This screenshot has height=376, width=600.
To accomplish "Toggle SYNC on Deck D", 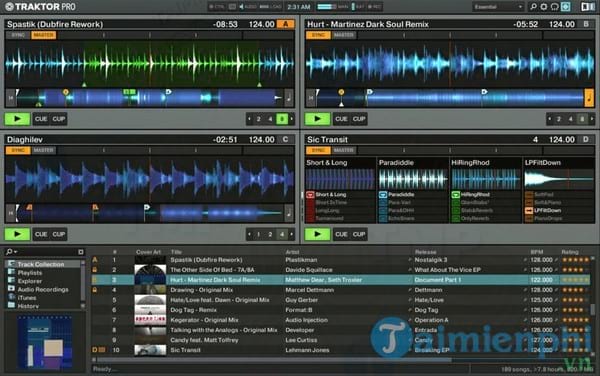I will [x=318, y=150].
